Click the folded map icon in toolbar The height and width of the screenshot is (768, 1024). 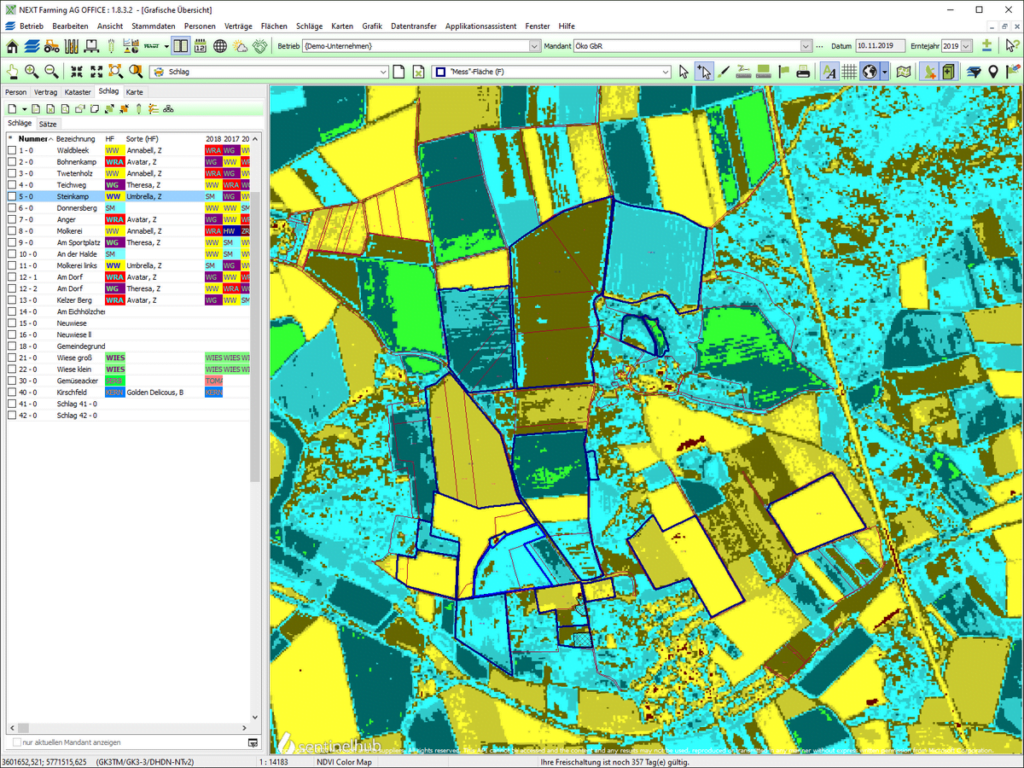[x=902, y=71]
